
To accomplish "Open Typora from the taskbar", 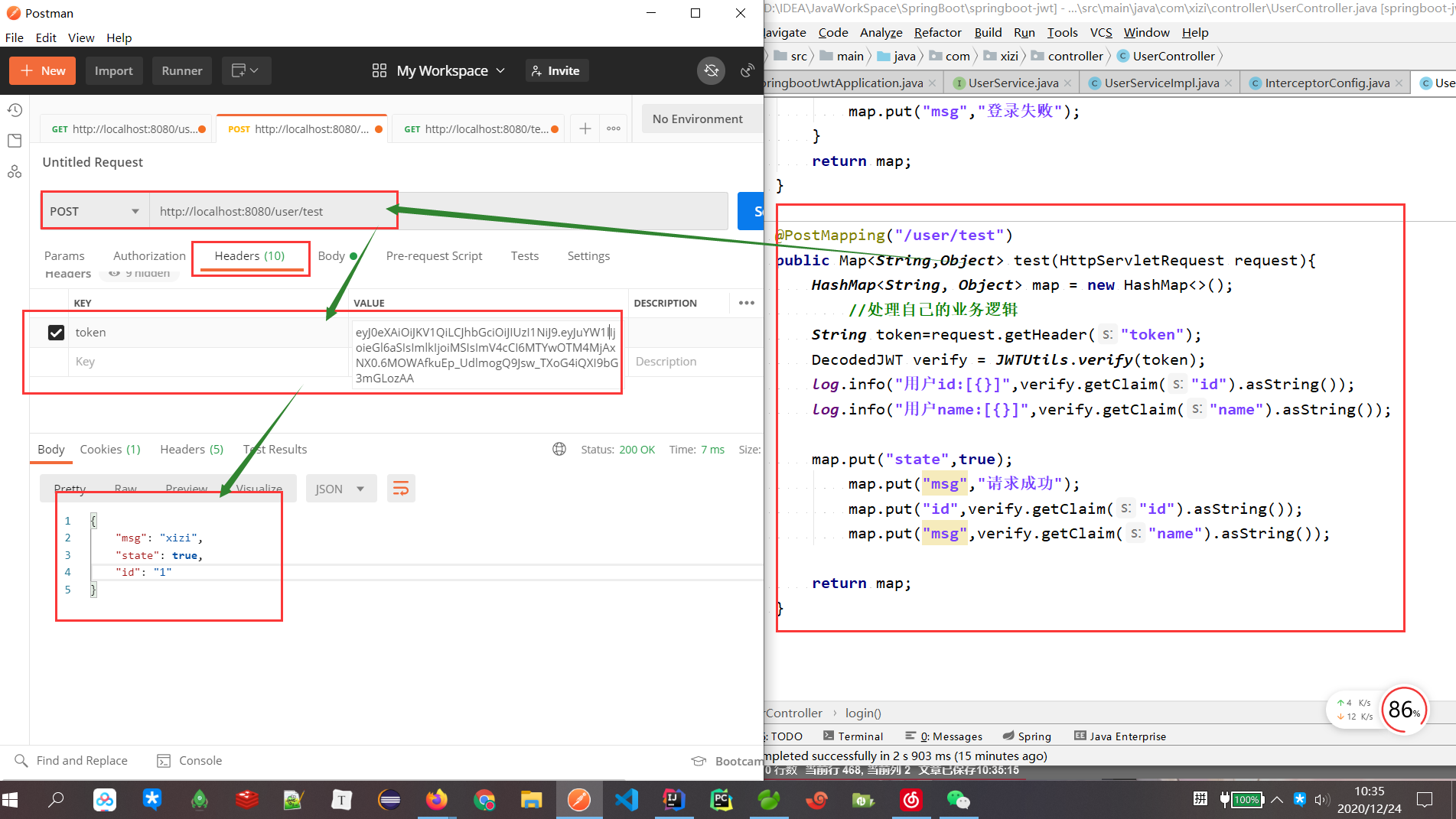I will (341, 800).
